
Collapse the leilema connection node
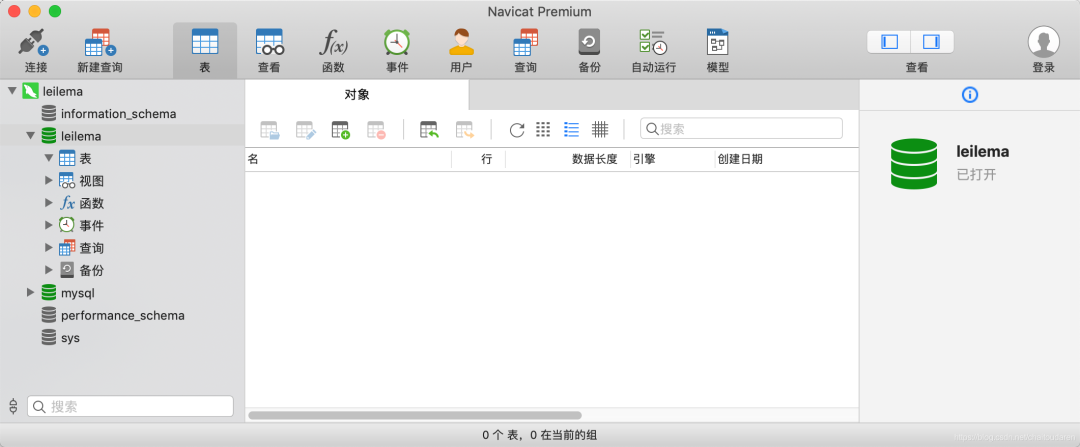point(12,90)
